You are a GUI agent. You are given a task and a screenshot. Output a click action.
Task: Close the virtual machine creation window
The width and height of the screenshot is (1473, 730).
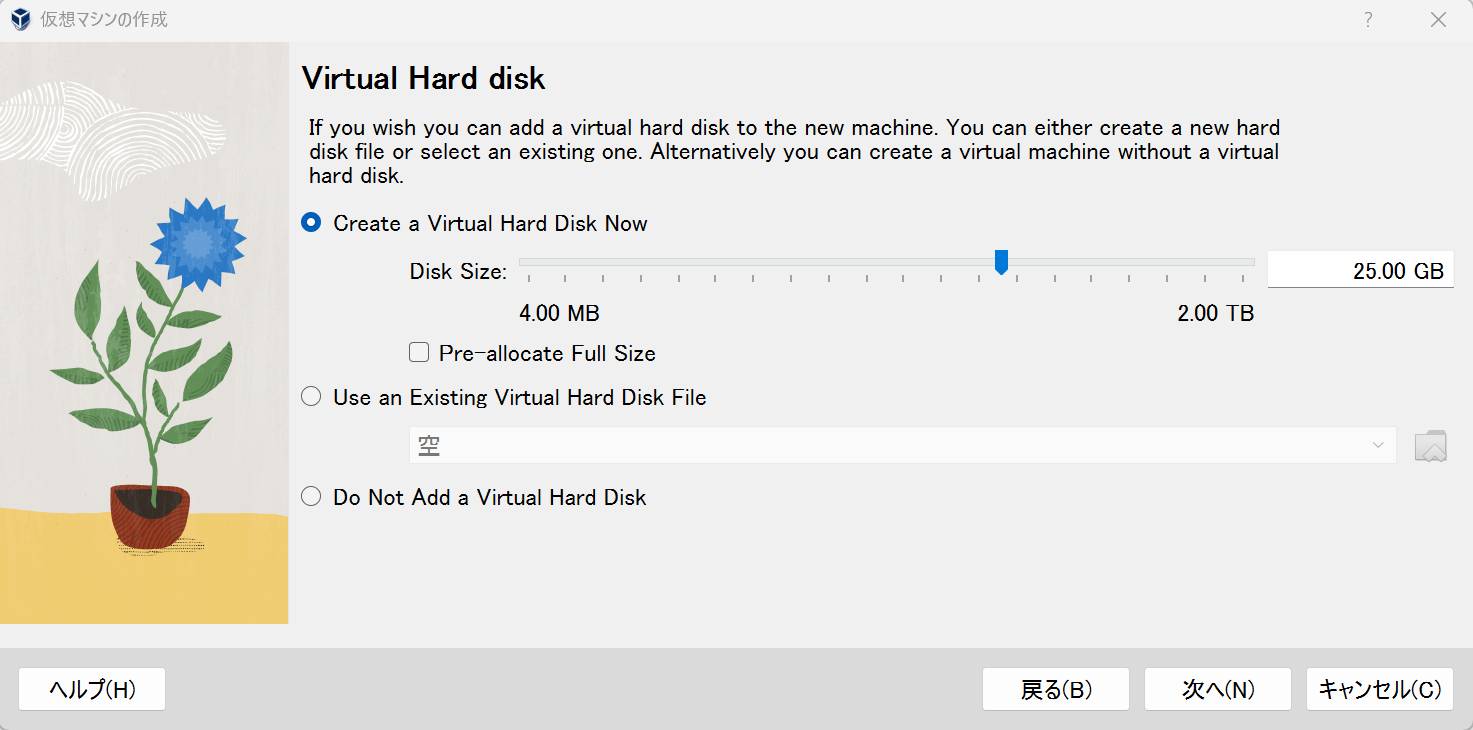(1438, 20)
